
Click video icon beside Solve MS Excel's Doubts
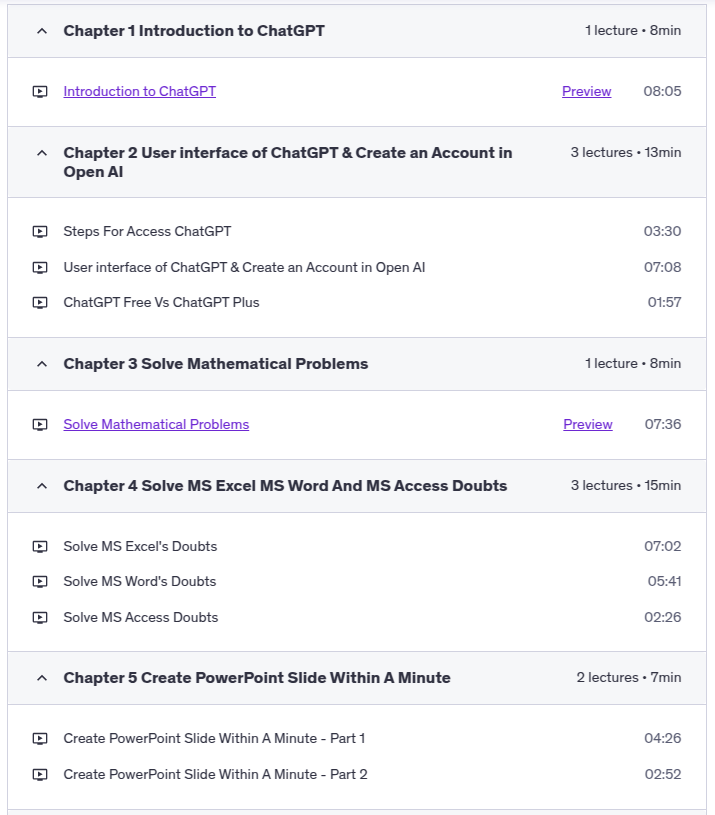click(x=40, y=547)
